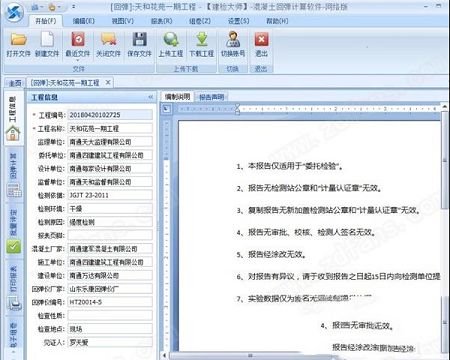Open the 视图(V) ribbon tab
The width and height of the screenshot is (450, 360).
coord(123,21)
